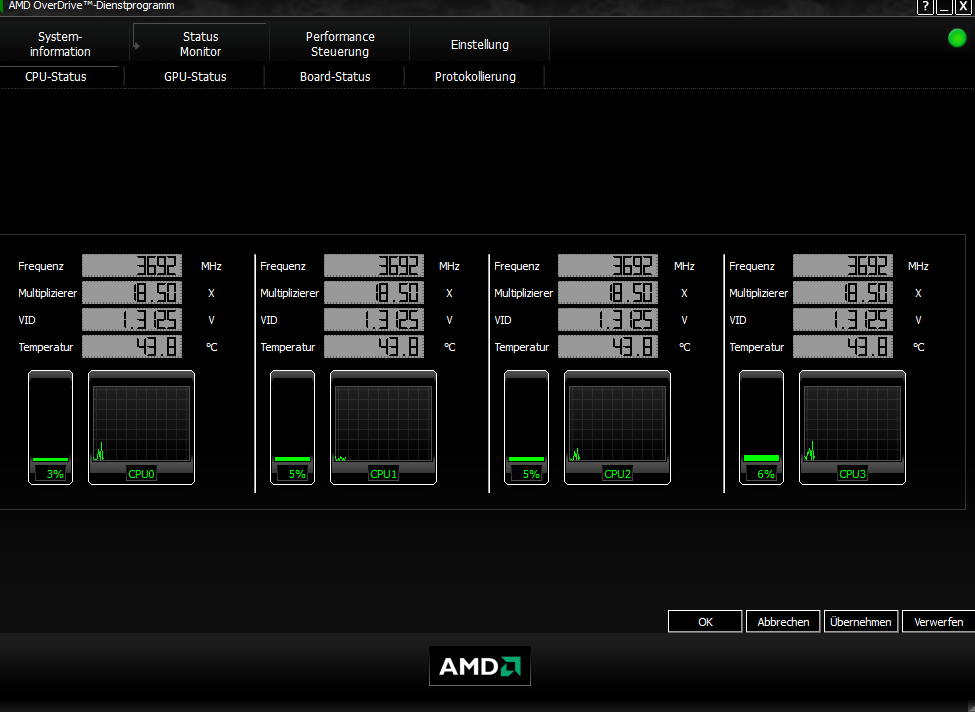975x712 pixels.
Task: Click the CPU1 VID value 1.3125
Action: point(374,320)
